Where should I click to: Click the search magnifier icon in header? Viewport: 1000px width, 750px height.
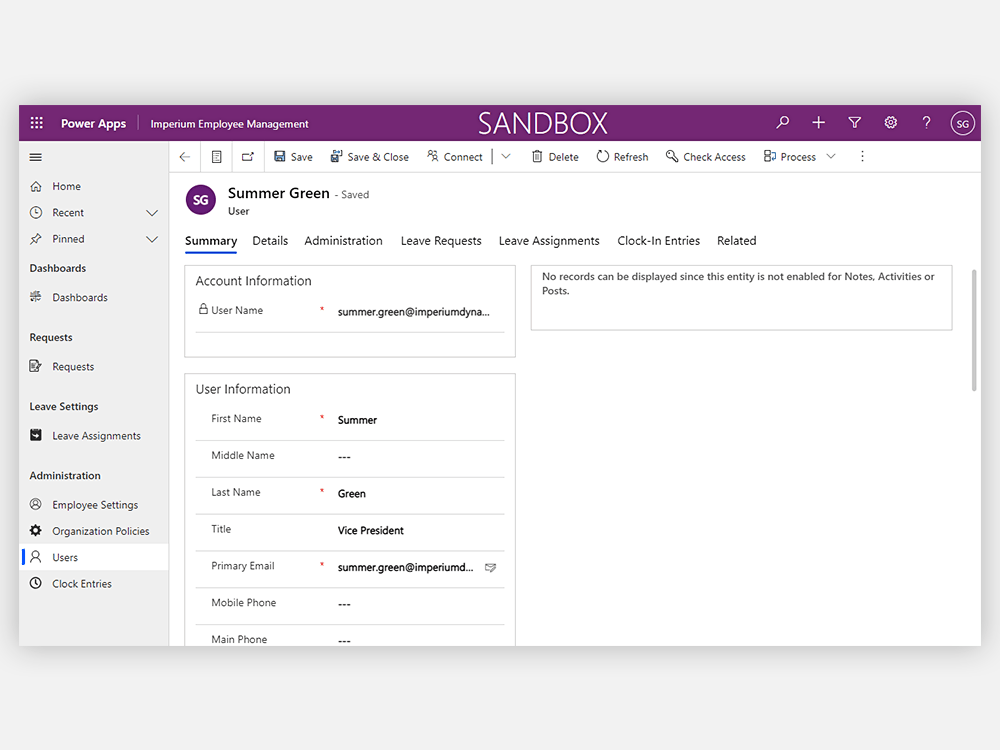783,122
